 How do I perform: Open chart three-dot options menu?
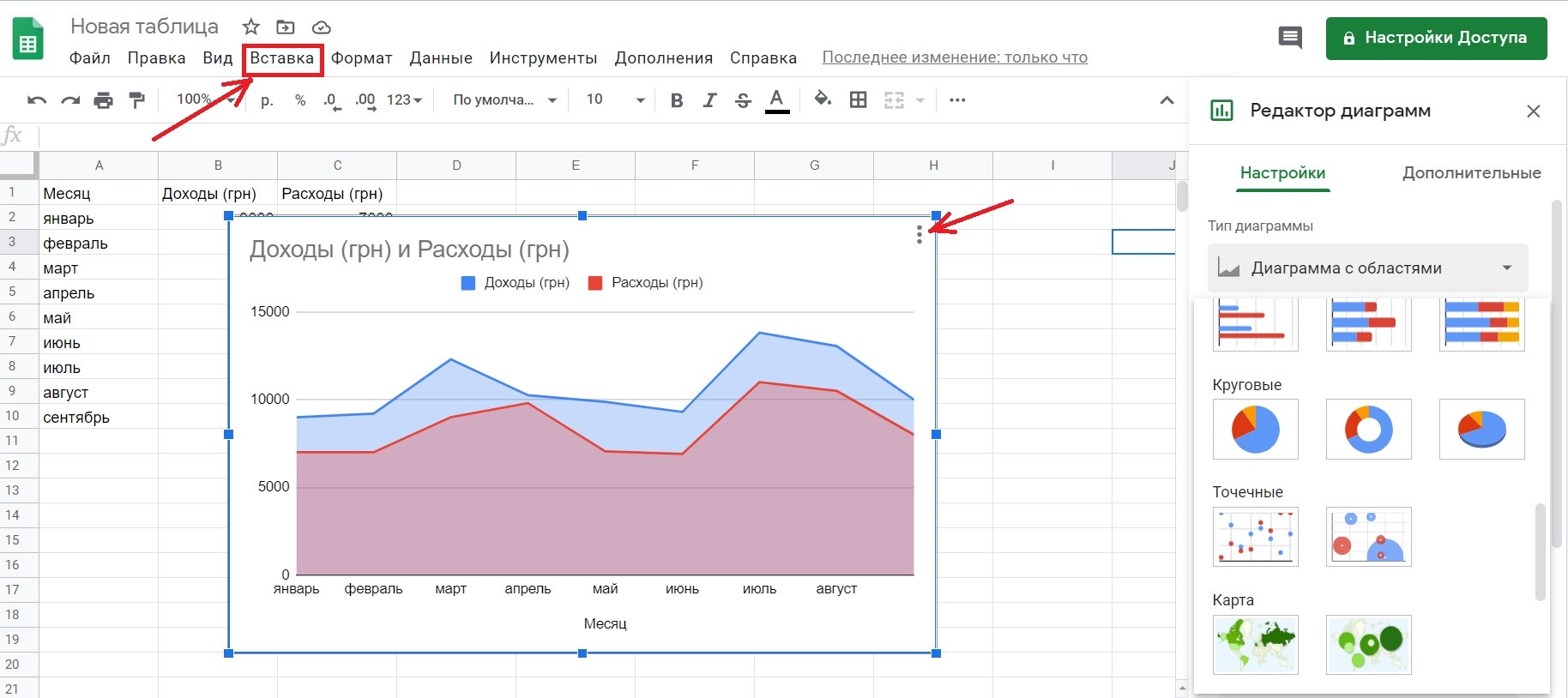coord(919,234)
